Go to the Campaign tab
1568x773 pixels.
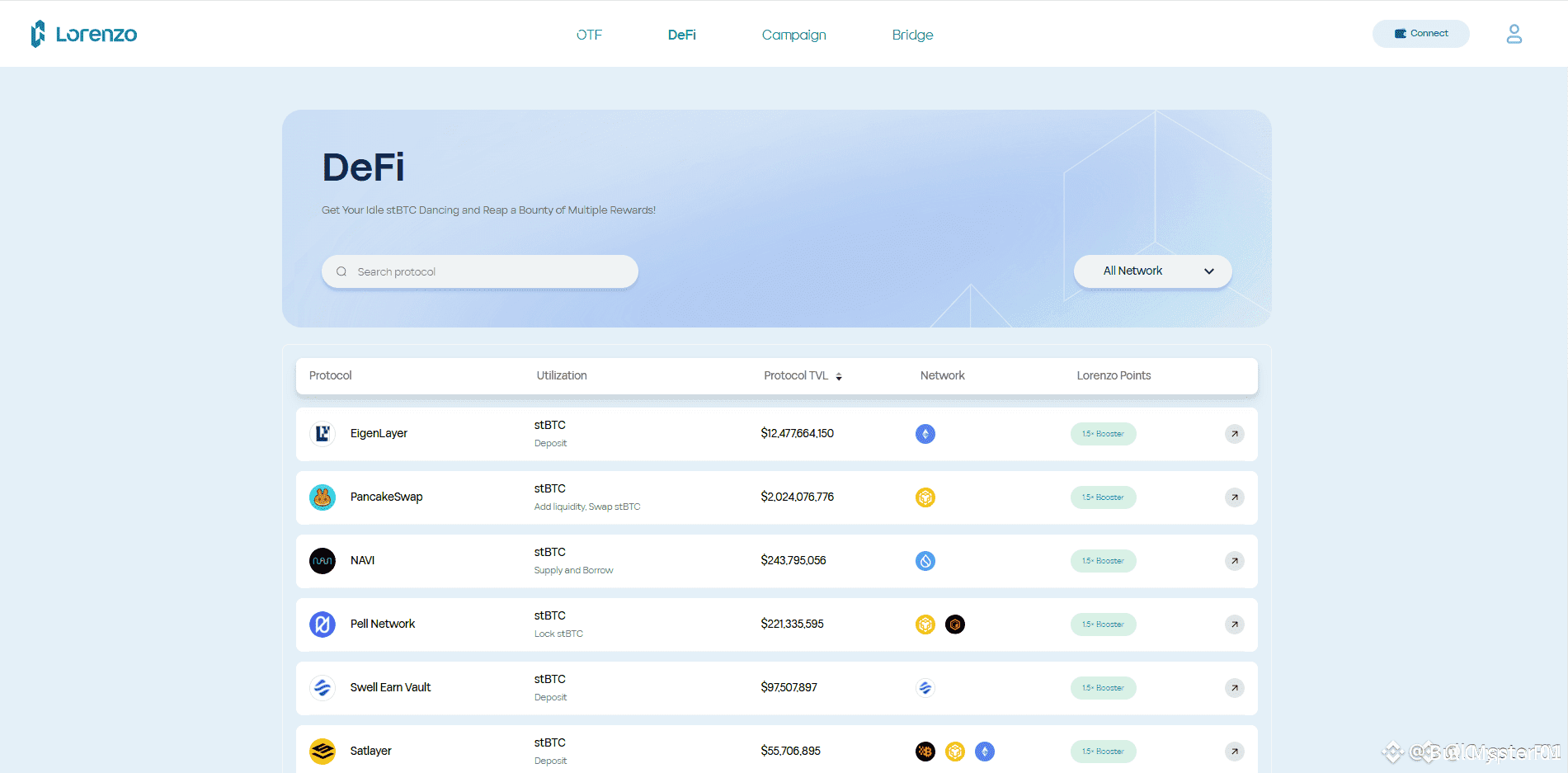click(x=793, y=35)
